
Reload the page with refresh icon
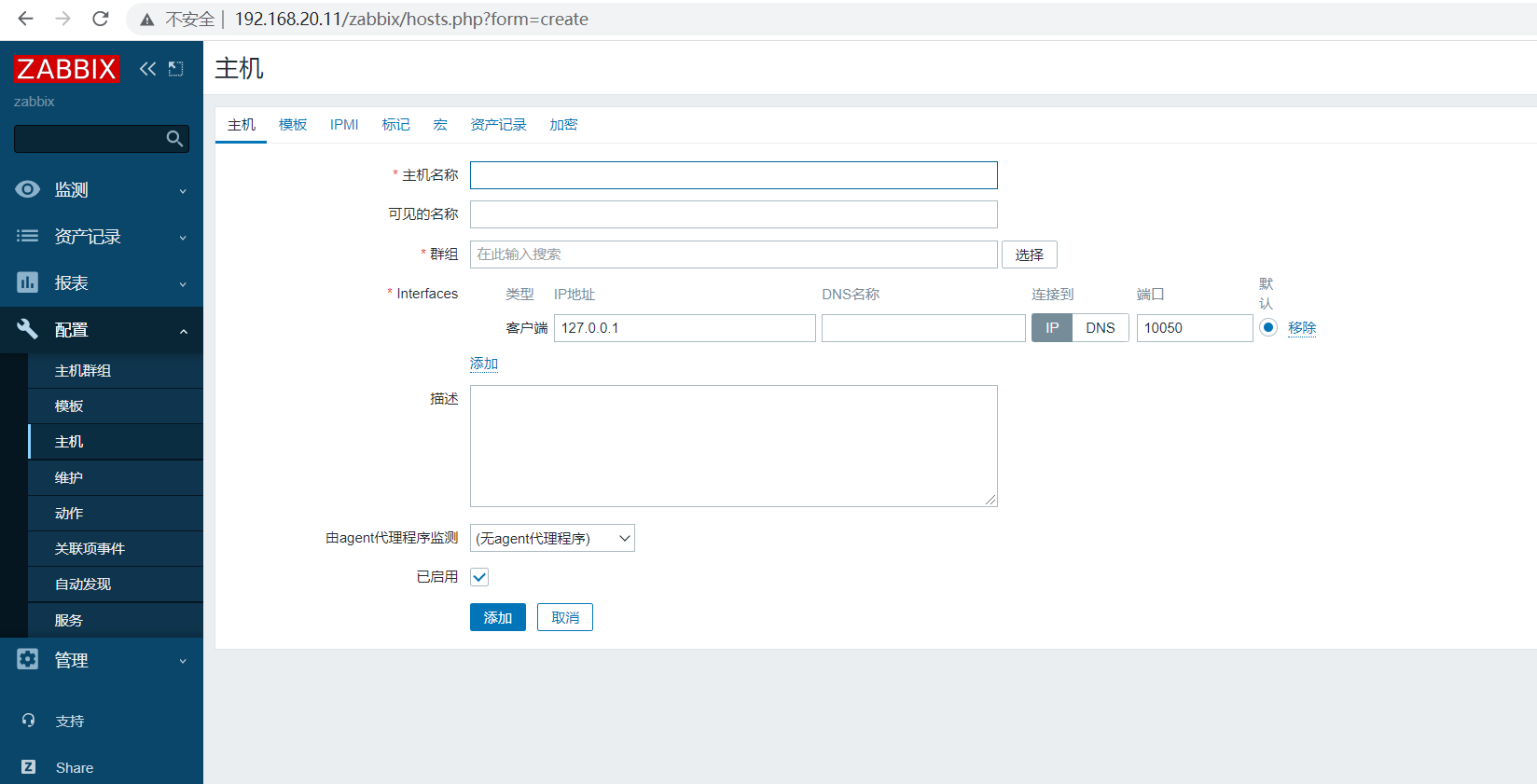(x=101, y=19)
